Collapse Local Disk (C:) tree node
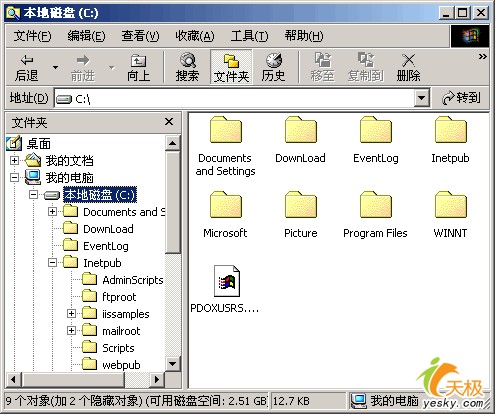Screen dimensions: 495x414 pos(33,194)
